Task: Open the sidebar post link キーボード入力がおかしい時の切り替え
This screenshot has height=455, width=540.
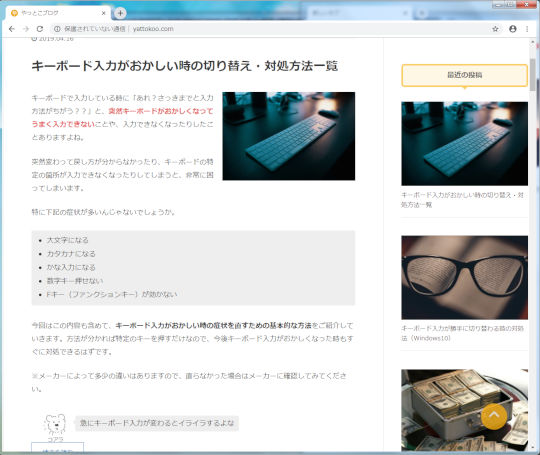Action: click(462, 200)
